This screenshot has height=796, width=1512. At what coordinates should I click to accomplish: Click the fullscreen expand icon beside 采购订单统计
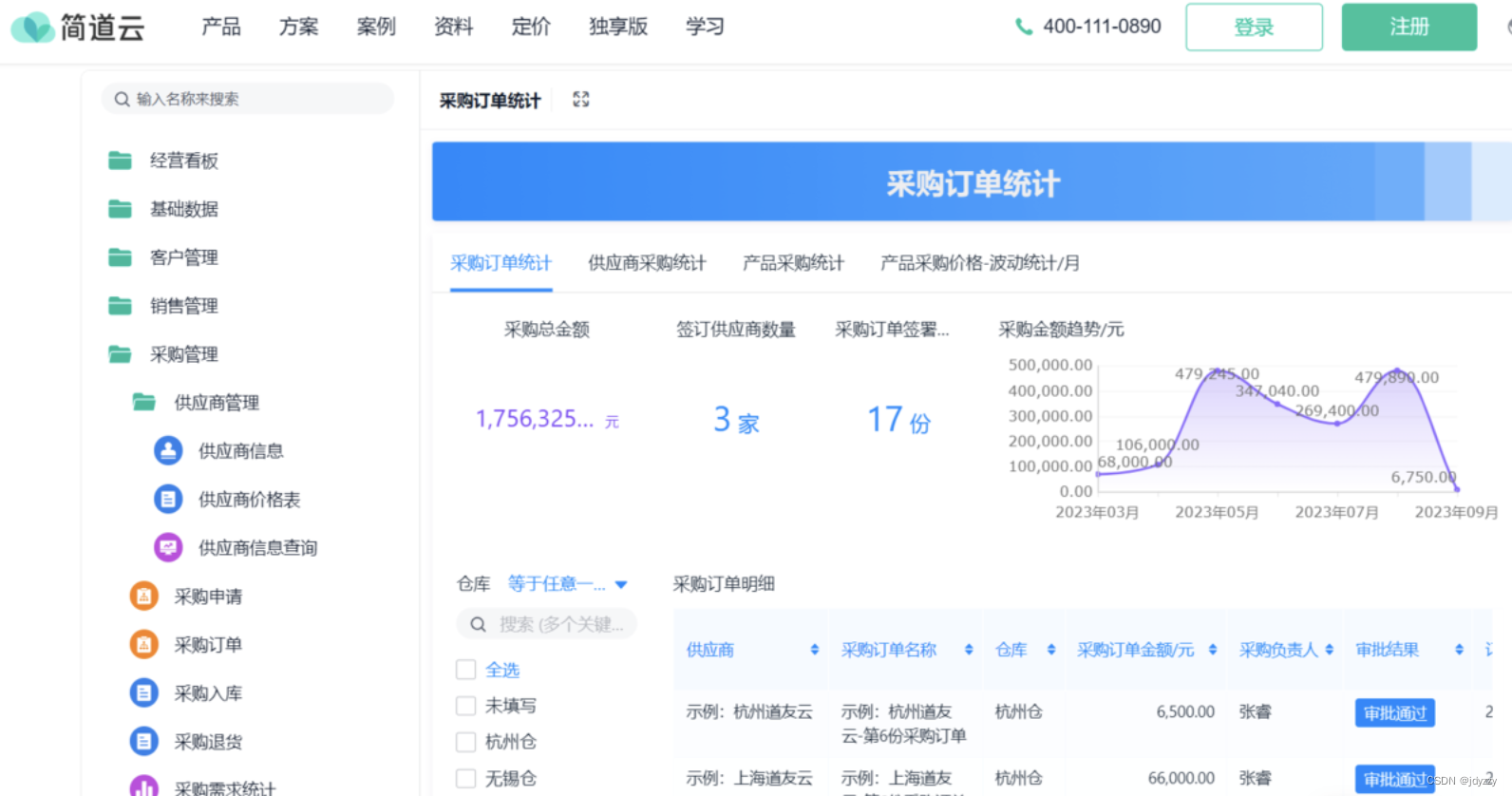581,100
